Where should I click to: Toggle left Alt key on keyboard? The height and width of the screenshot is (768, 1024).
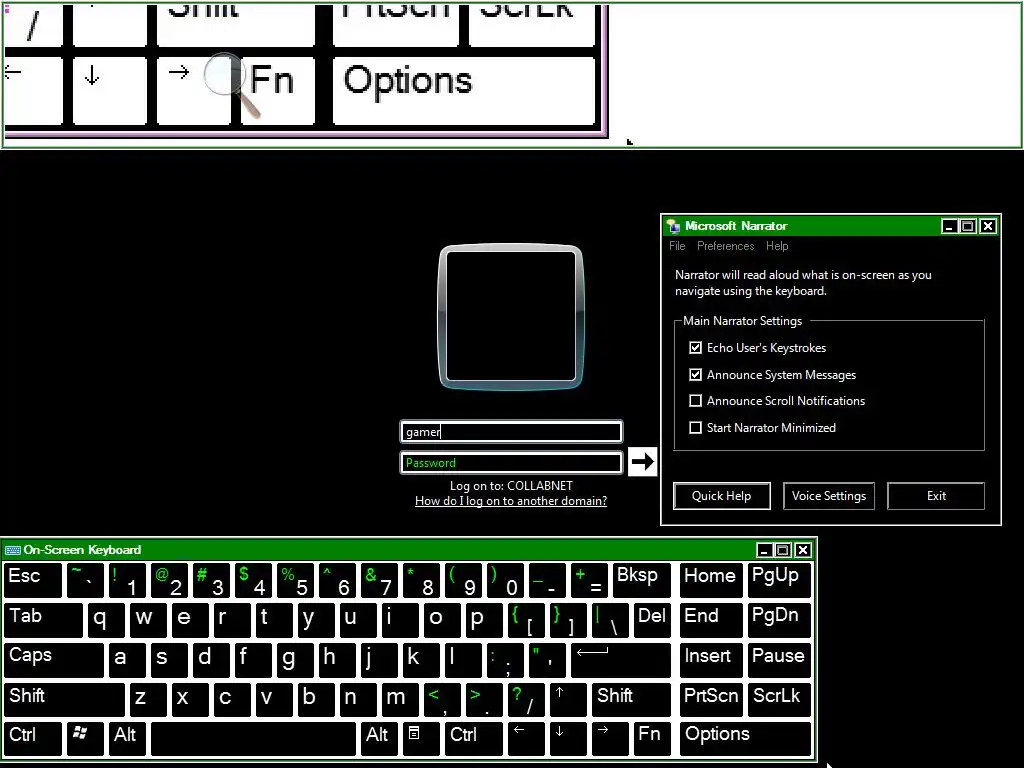(x=127, y=739)
